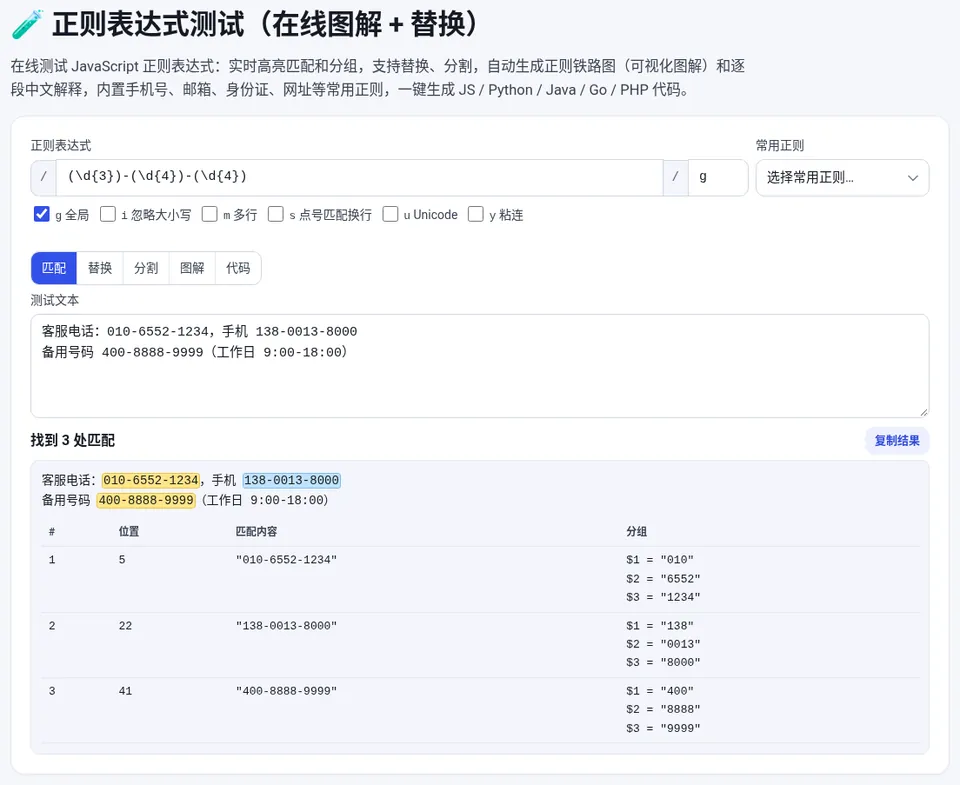Click the 常用正则 label
This screenshot has width=960, height=785.
(779, 146)
